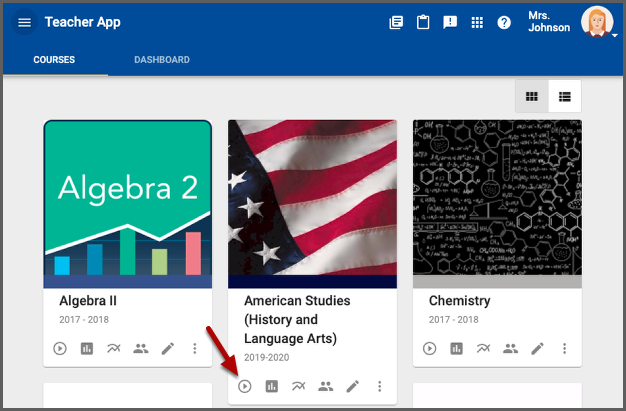Switch to list view layout
Image resolution: width=626 pixels, height=411 pixels.
point(565,97)
